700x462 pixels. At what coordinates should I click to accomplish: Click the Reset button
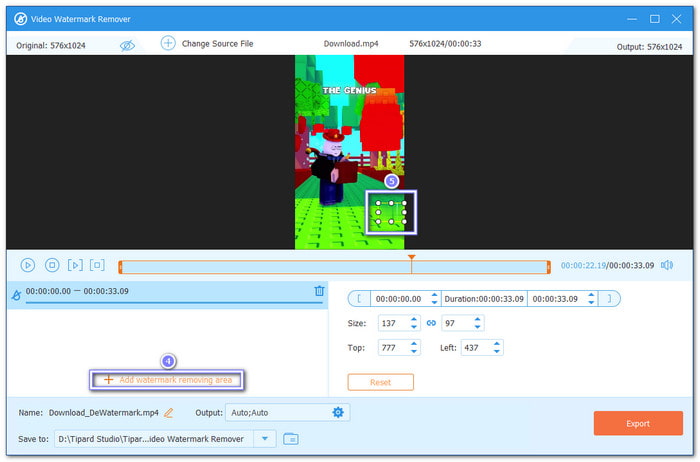pyautogui.click(x=380, y=383)
